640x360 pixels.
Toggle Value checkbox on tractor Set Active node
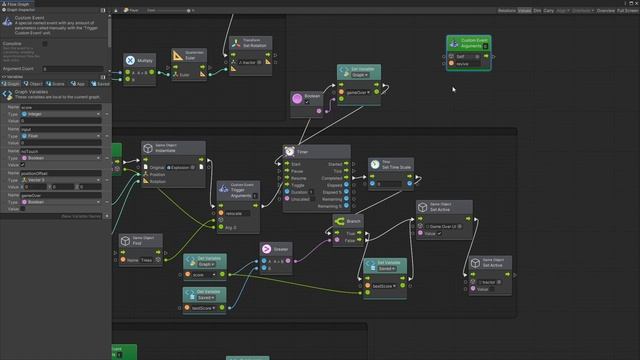coord(492,289)
